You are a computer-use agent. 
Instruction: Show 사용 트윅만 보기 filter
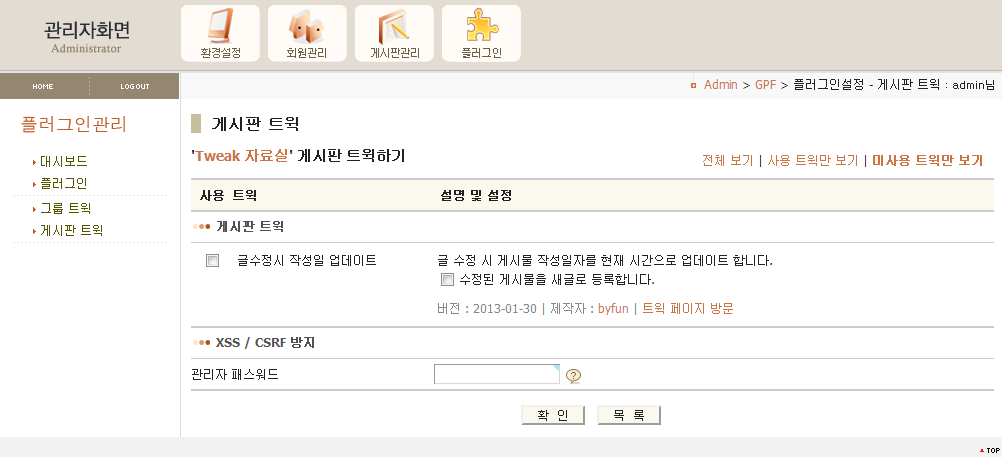coord(812,160)
